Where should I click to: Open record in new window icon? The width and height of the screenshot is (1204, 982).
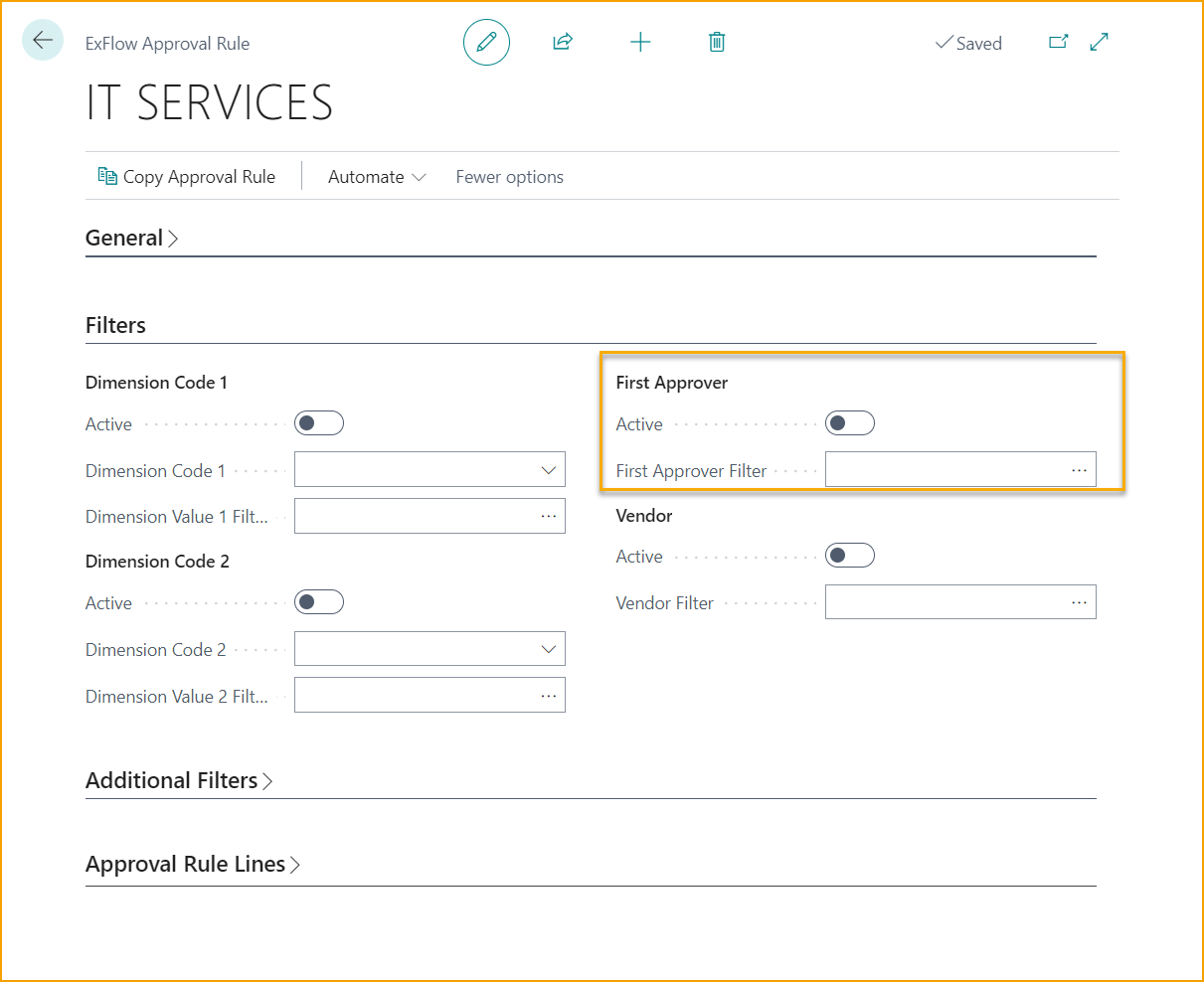[x=1059, y=42]
